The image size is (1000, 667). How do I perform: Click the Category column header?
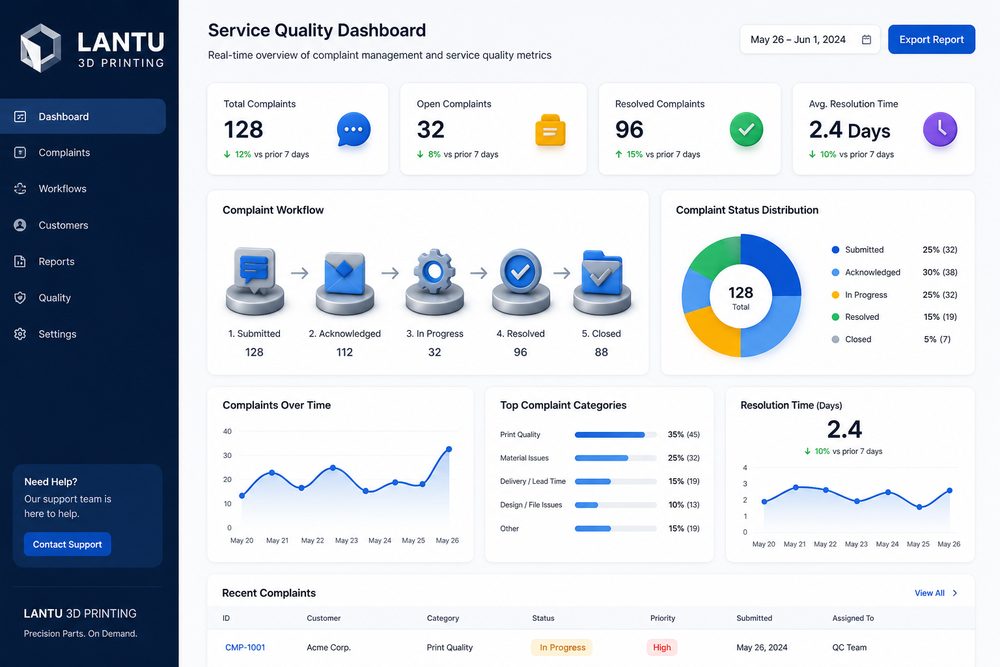(x=443, y=618)
